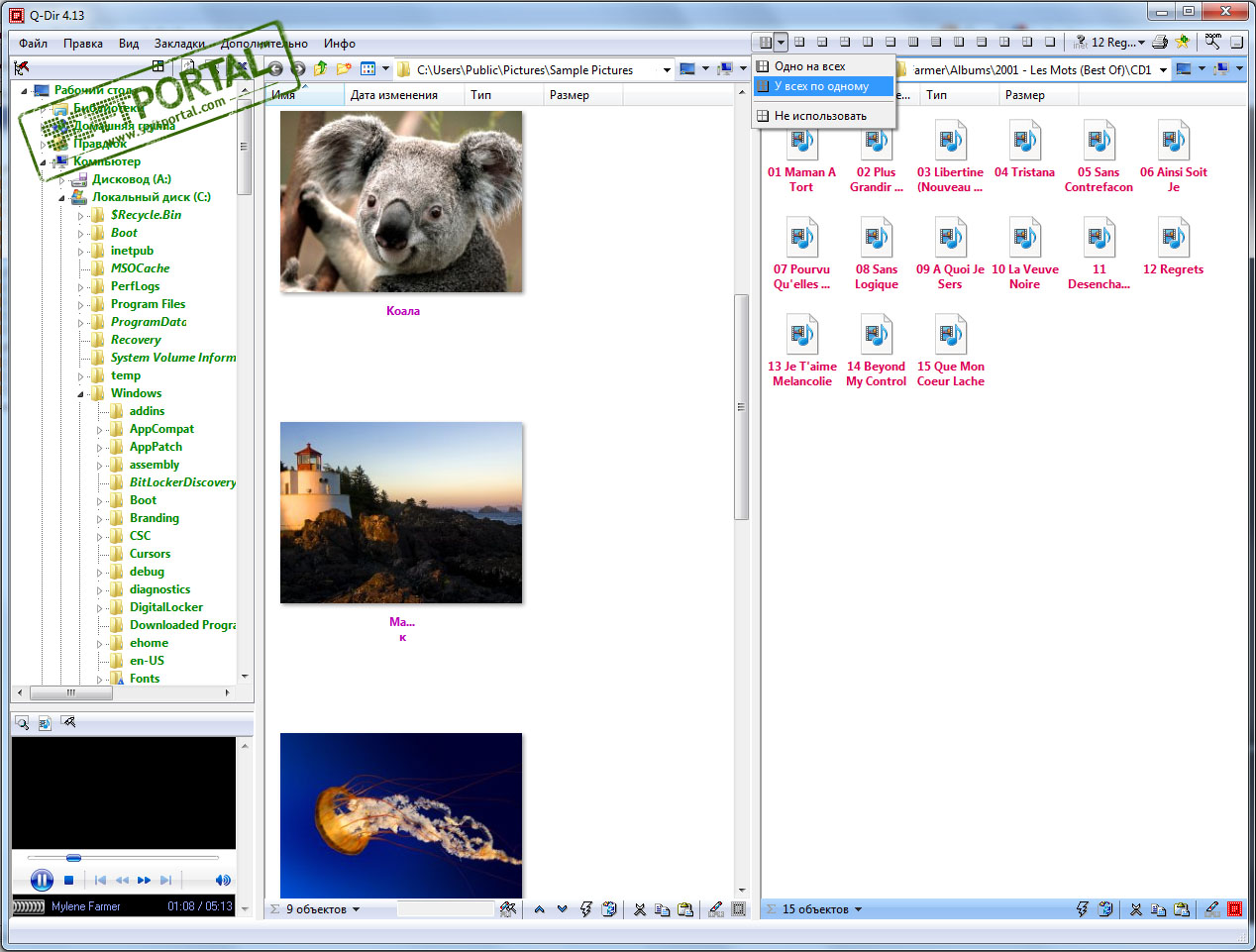This screenshot has height=952, width=1256.
Task: Open the Sample Pictures address bar dropdown
Action: [667, 69]
